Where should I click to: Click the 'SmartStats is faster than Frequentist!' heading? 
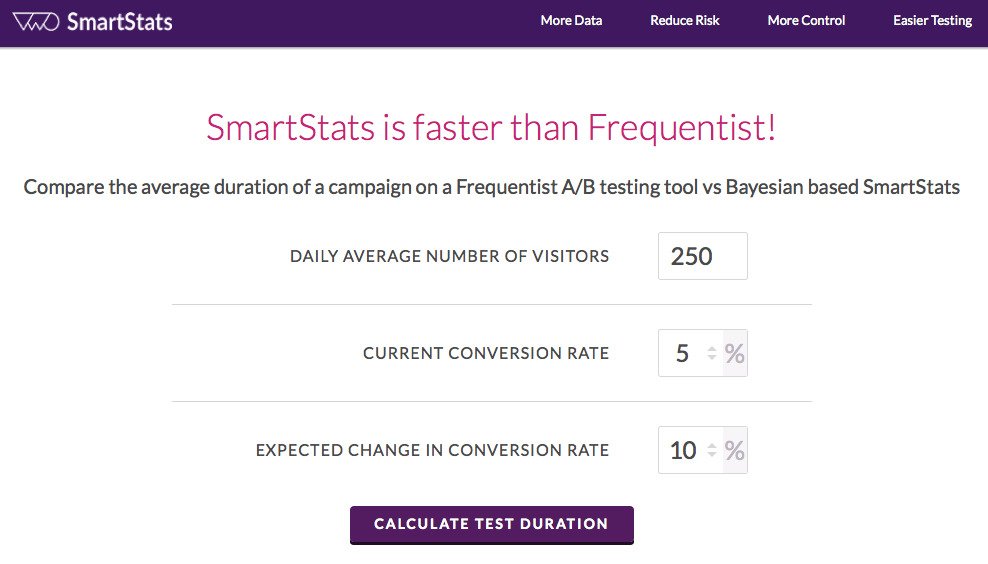coord(491,127)
